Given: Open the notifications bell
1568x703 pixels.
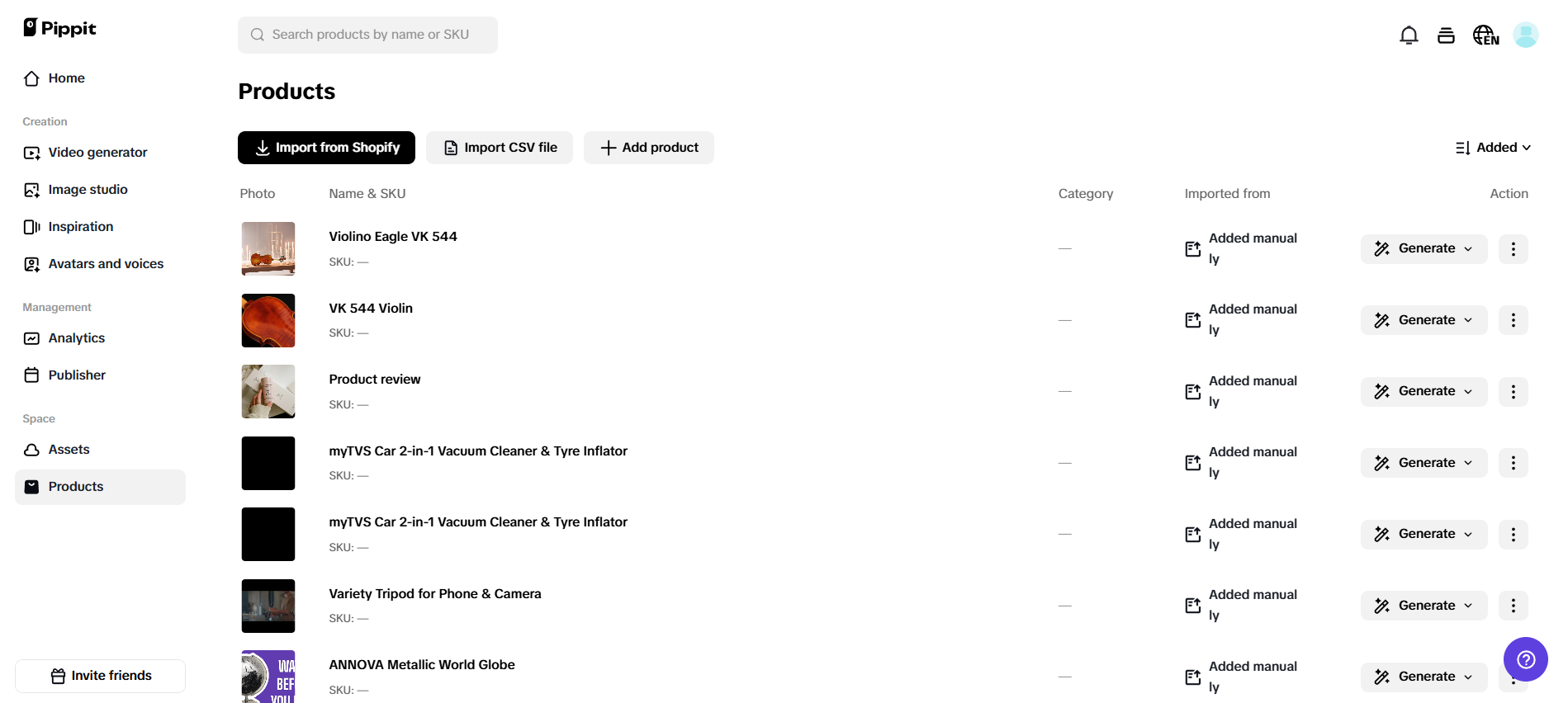Looking at the screenshot, I should pyautogui.click(x=1409, y=35).
